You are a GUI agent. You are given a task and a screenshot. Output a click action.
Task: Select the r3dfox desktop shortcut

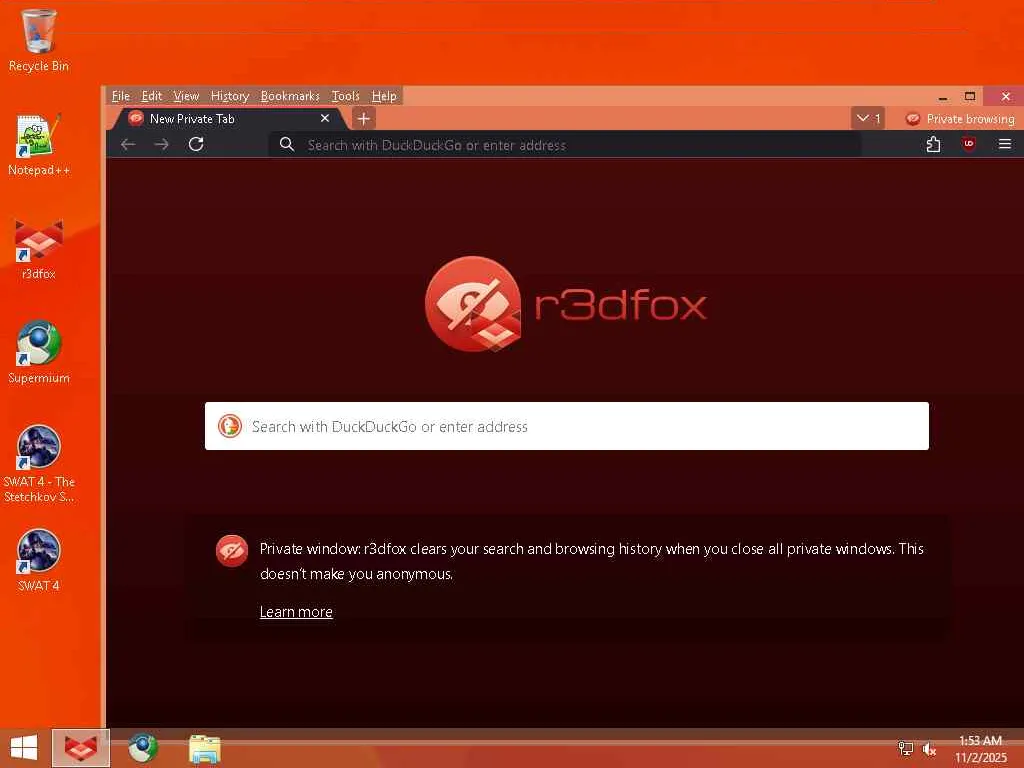39,249
